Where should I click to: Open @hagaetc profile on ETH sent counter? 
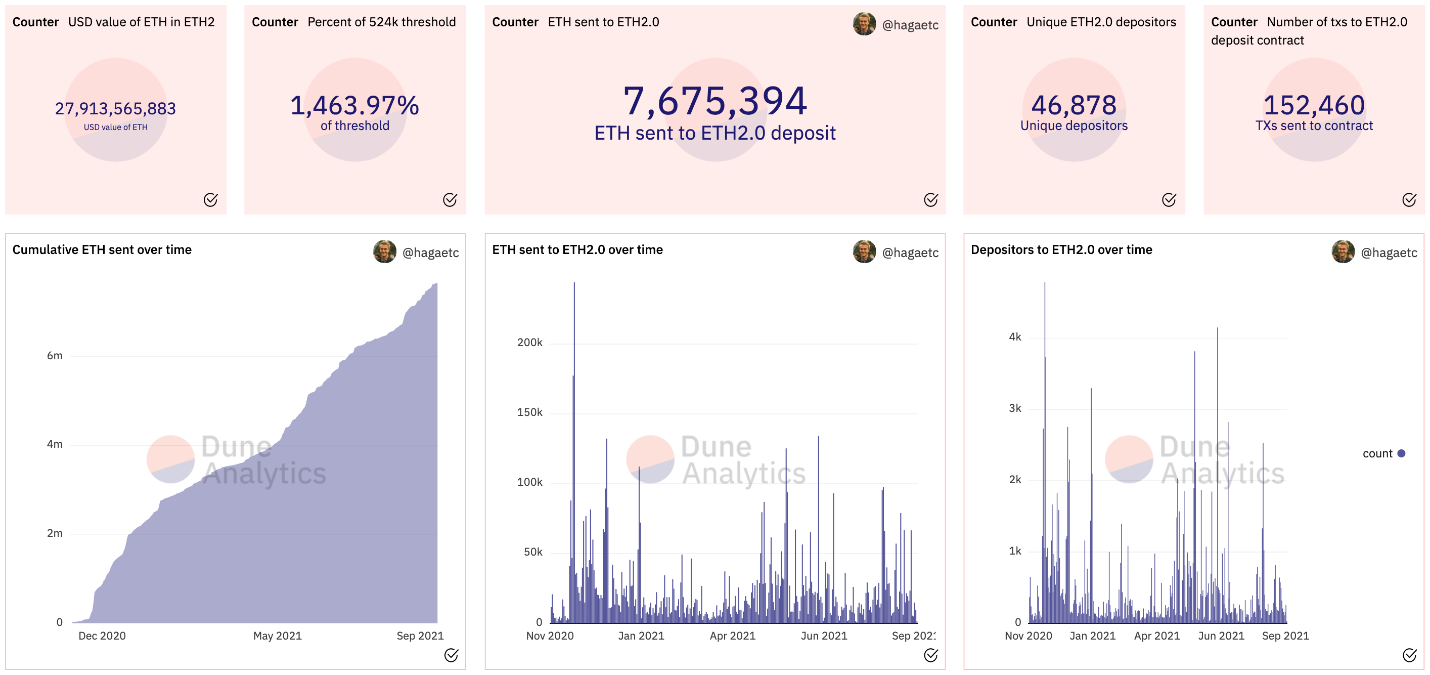pyautogui.click(x=909, y=24)
